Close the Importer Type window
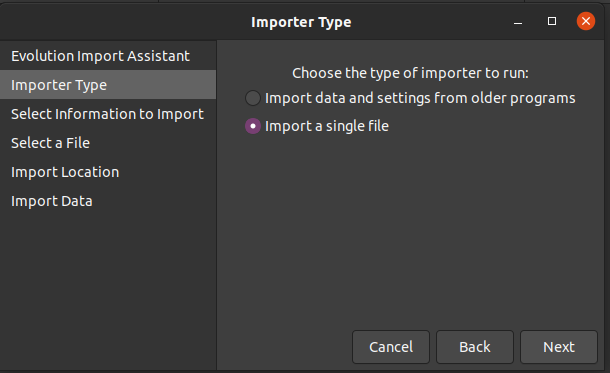The width and height of the screenshot is (610, 373). tap(585, 21)
